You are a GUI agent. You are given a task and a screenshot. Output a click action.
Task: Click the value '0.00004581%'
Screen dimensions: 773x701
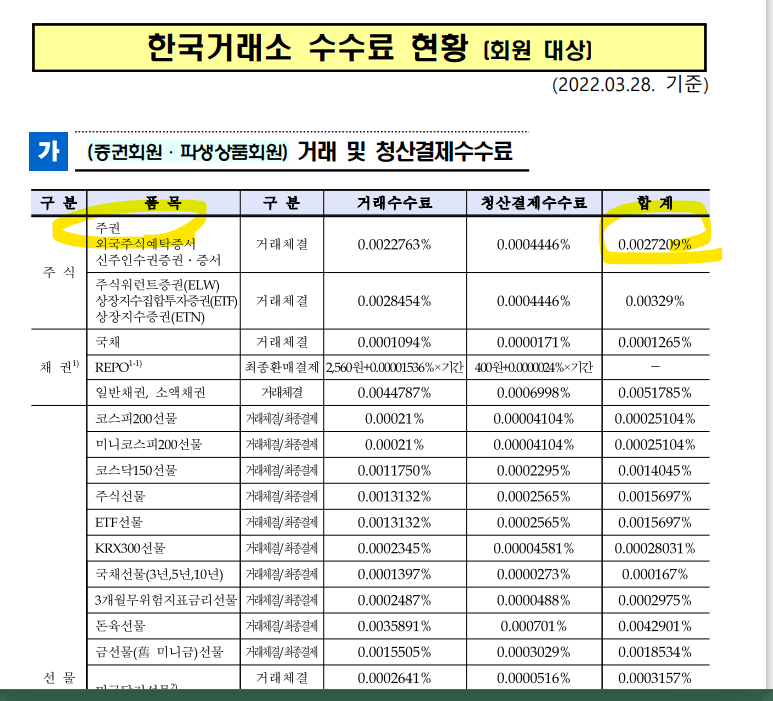[x=533, y=549]
